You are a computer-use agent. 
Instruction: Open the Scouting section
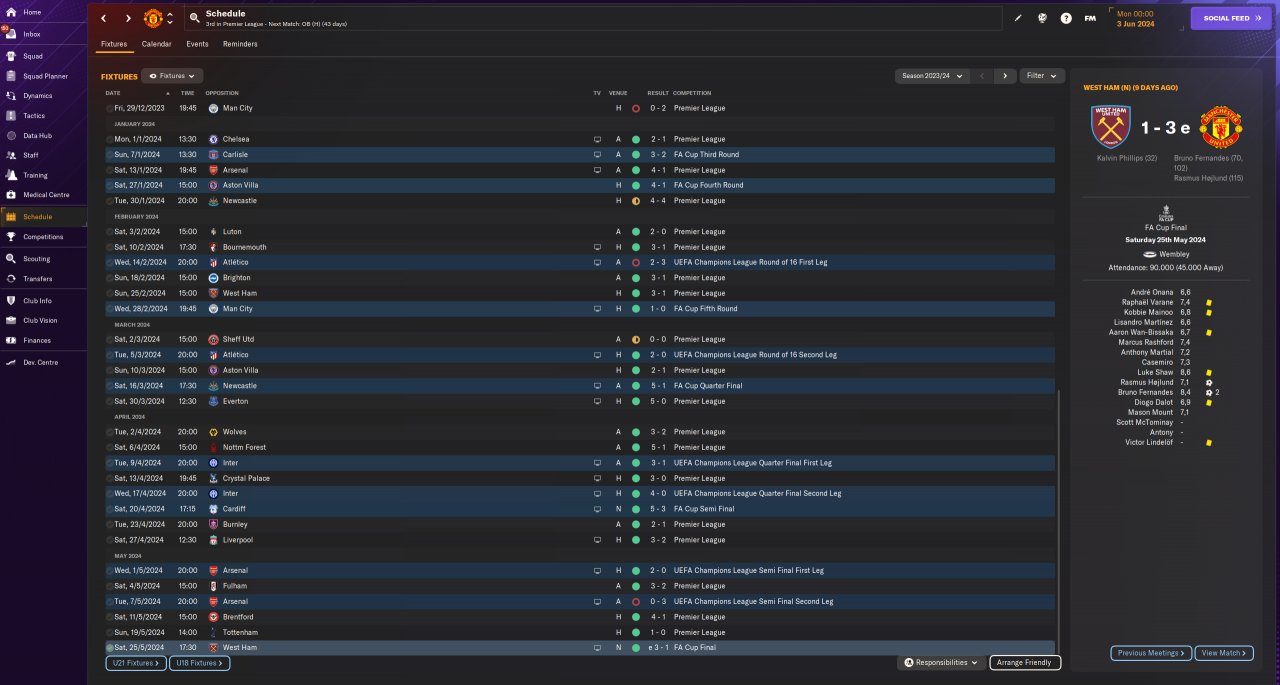(37, 259)
